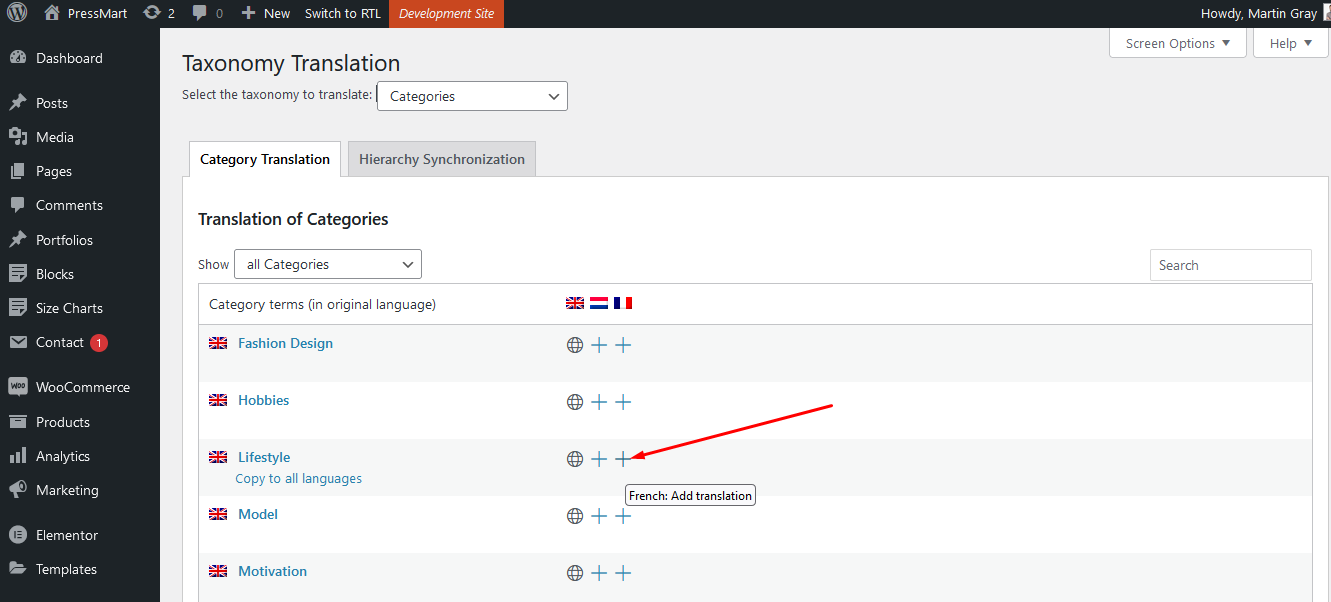Image resolution: width=1331 pixels, height=602 pixels.
Task: Click the Dutch add translation plus for Fashion Design
Action: [x=599, y=345]
